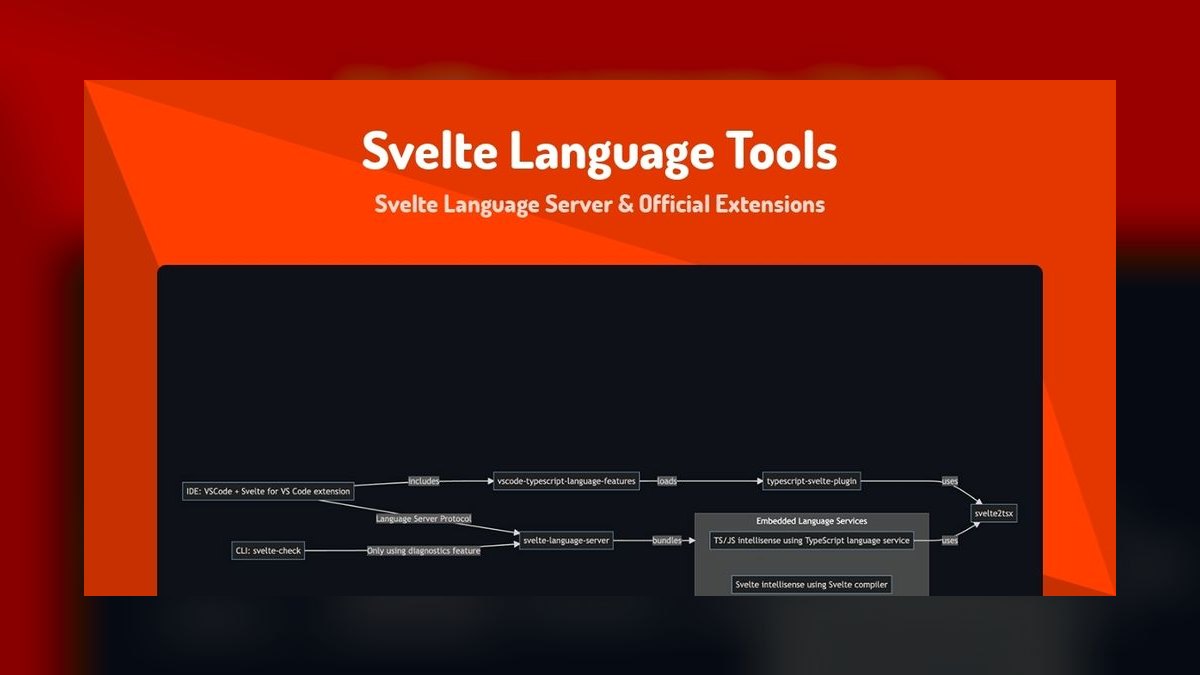Image resolution: width=1200 pixels, height=675 pixels.
Task: Select 'Svelte intellisense using Svelte compiler' node
Action: pos(811,585)
